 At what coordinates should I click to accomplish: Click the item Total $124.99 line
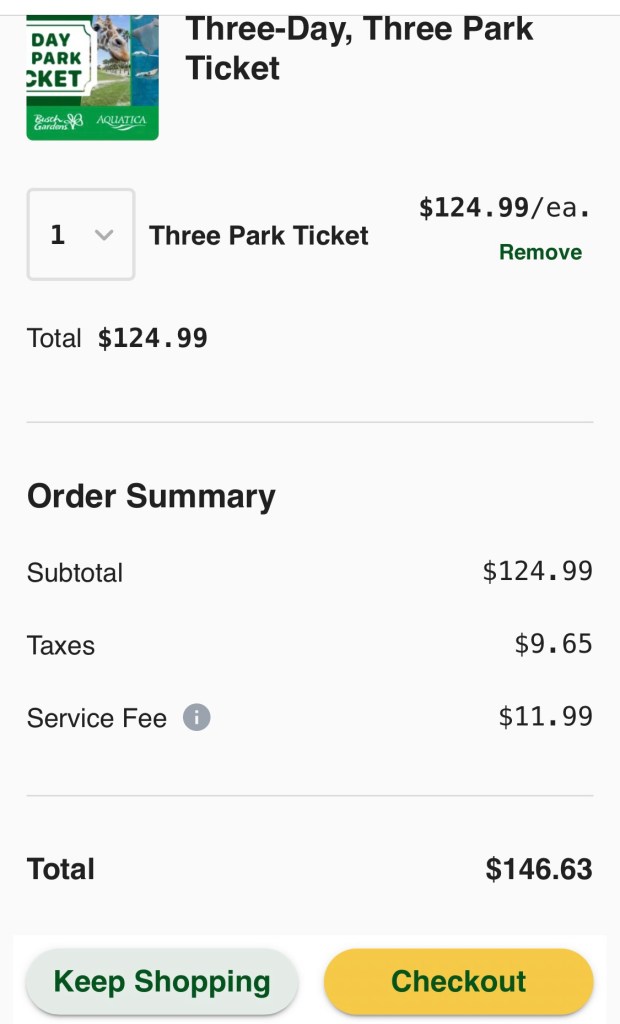(x=117, y=338)
